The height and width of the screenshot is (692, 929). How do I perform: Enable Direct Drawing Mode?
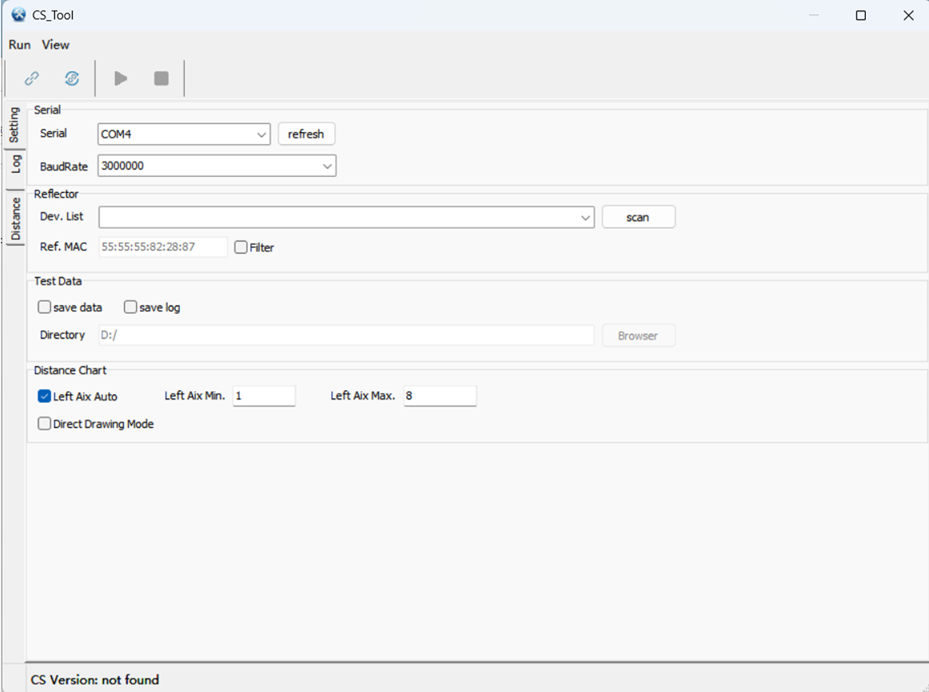44,423
